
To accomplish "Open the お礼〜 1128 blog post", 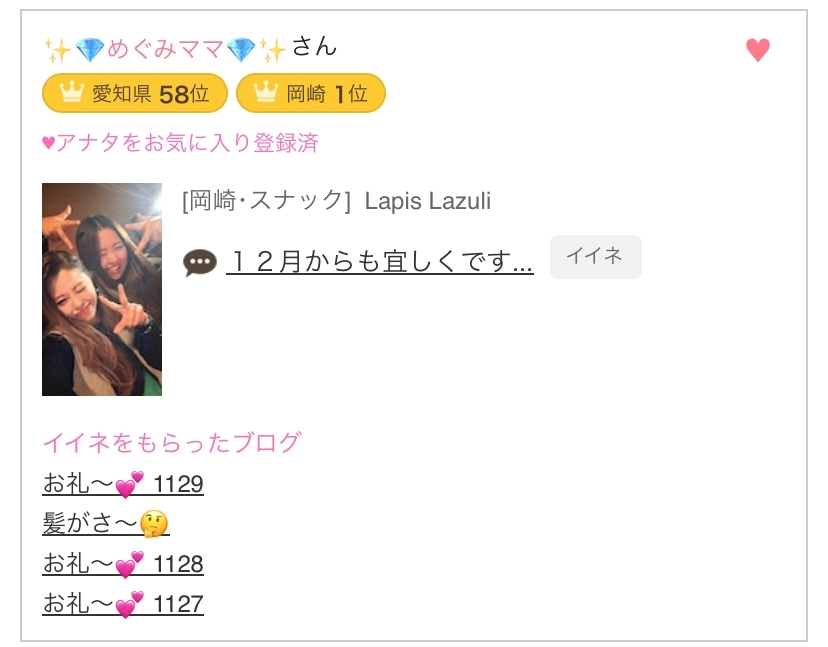I will click(x=123, y=564).
